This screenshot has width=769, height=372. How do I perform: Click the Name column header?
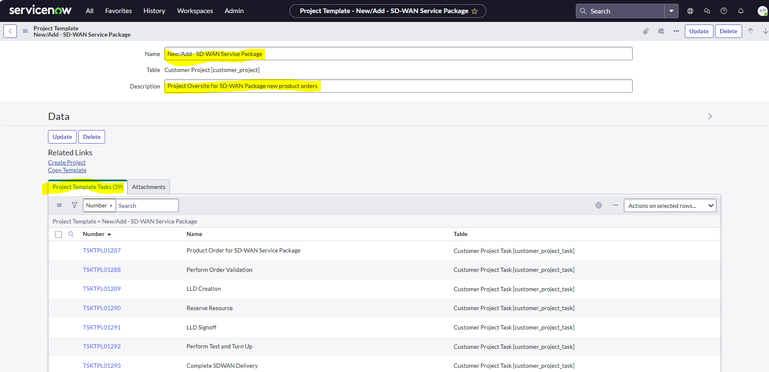click(x=194, y=234)
